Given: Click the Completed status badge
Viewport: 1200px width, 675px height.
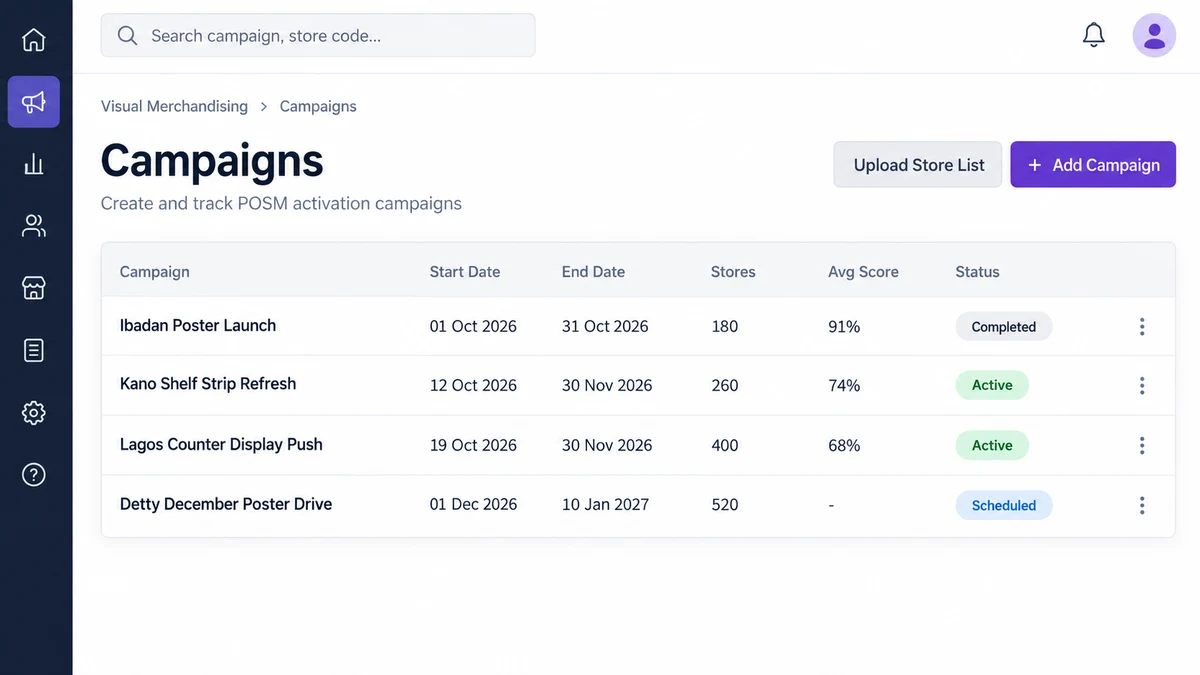Looking at the screenshot, I should pyautogui.click(x=1003, y=327).
